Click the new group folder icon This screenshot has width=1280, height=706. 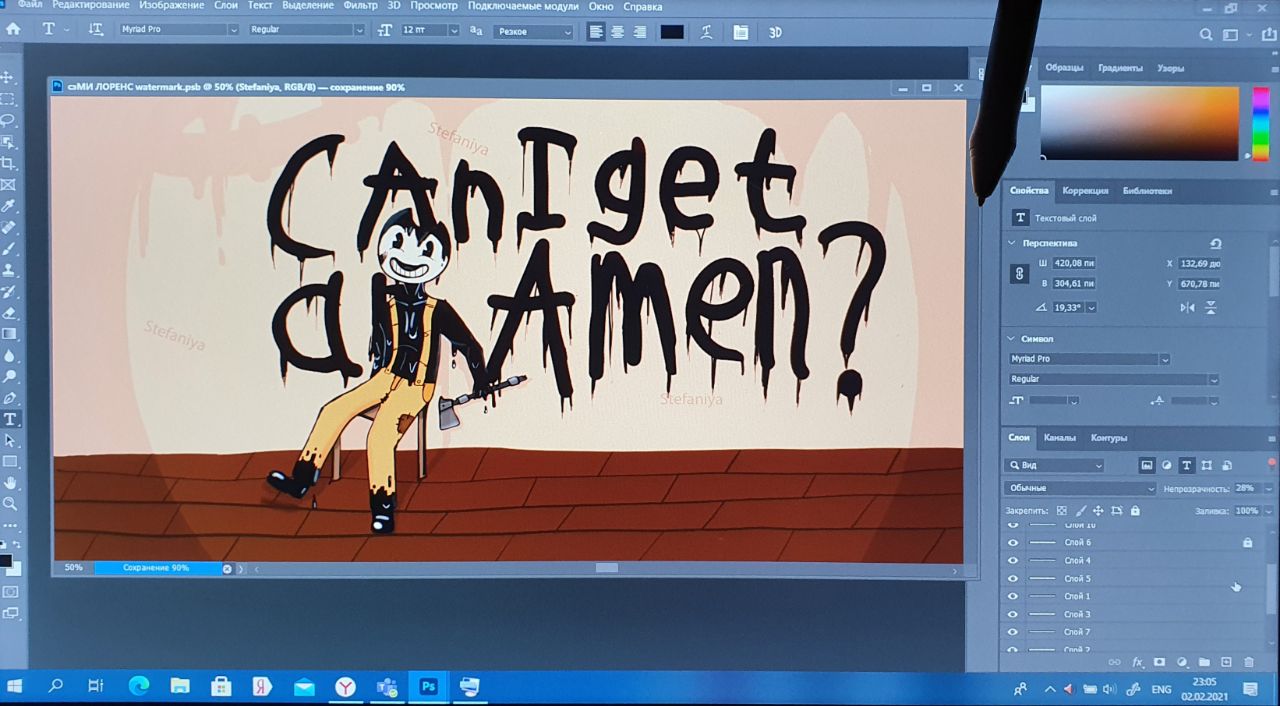click(1204, 662)
